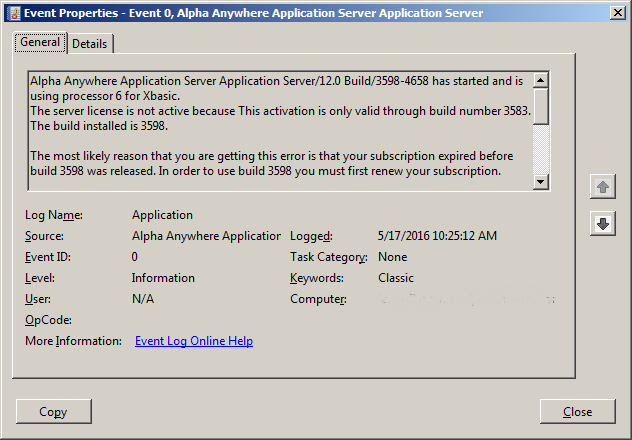This screenshot has width=632, height=440.
Task: Click the description box scrollbar thumb
Action: pyautogui.click(x=541, y=106)
